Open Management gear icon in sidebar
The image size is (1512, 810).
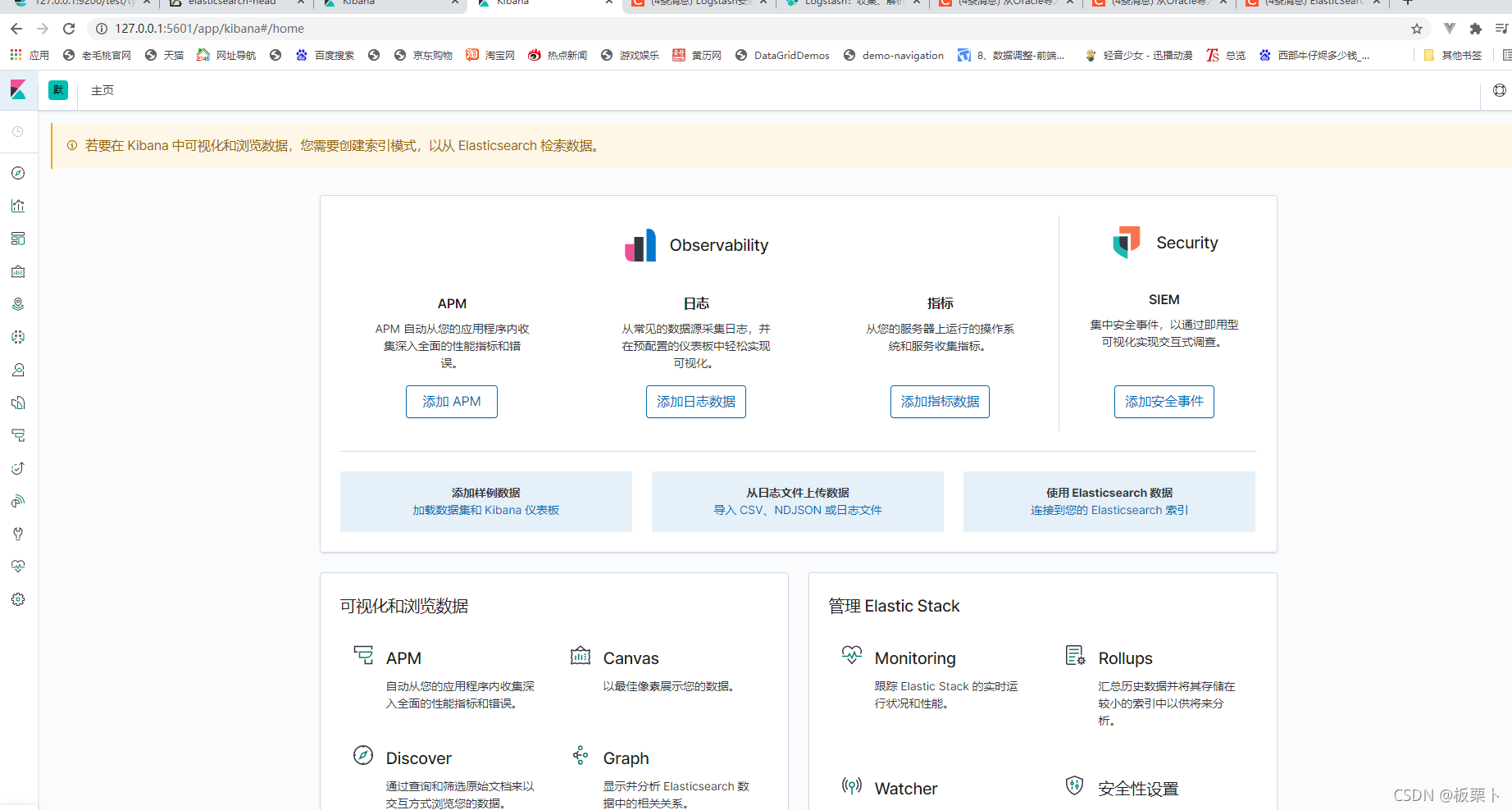[18, 599]
